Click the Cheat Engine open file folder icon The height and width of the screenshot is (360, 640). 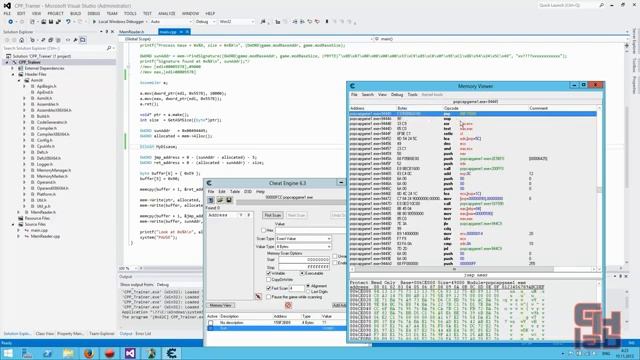coord(220,200)
